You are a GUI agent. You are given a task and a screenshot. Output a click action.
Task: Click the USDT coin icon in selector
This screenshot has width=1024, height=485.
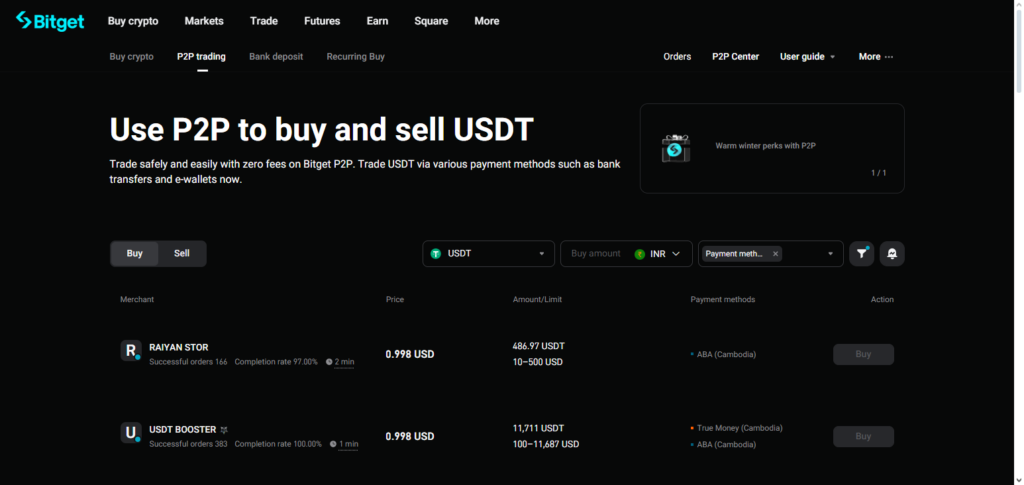(x=436, y=253)
